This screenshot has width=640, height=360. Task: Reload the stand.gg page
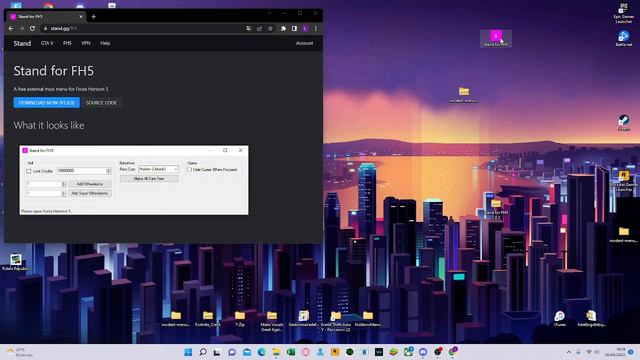pos(32,29)
